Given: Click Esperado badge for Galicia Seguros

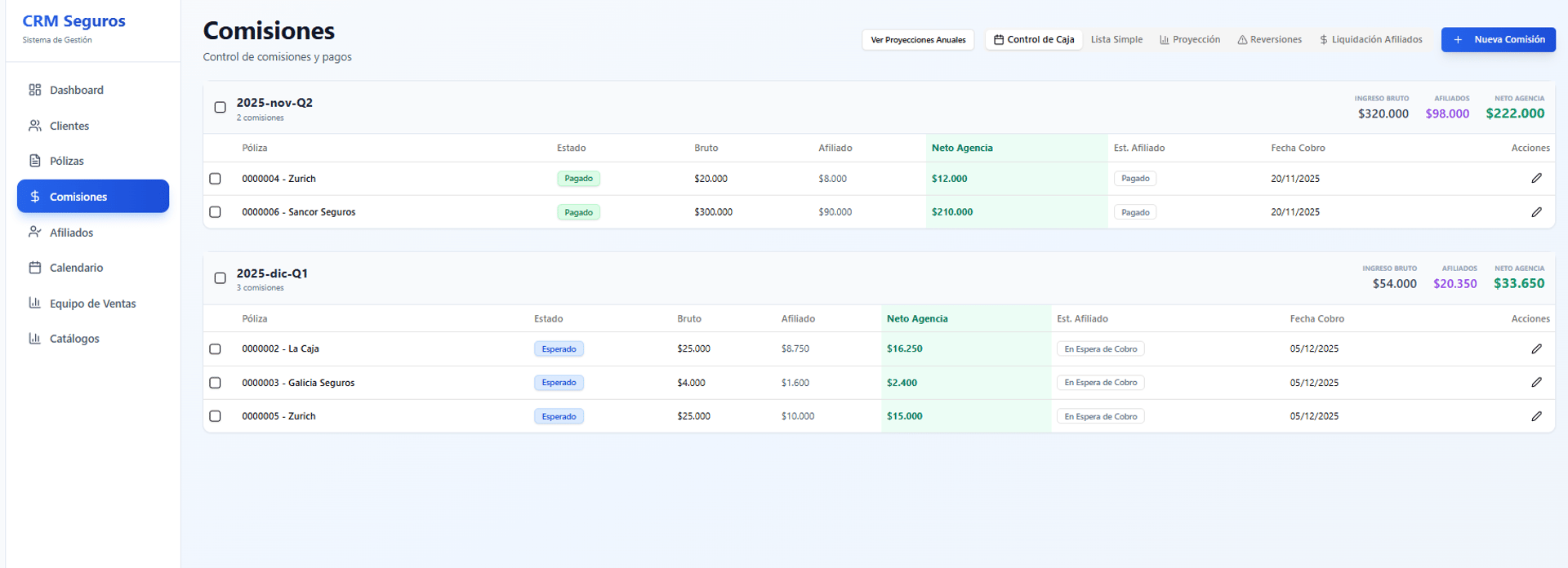Looking at the screenshot, I should [x=559, y=383].
